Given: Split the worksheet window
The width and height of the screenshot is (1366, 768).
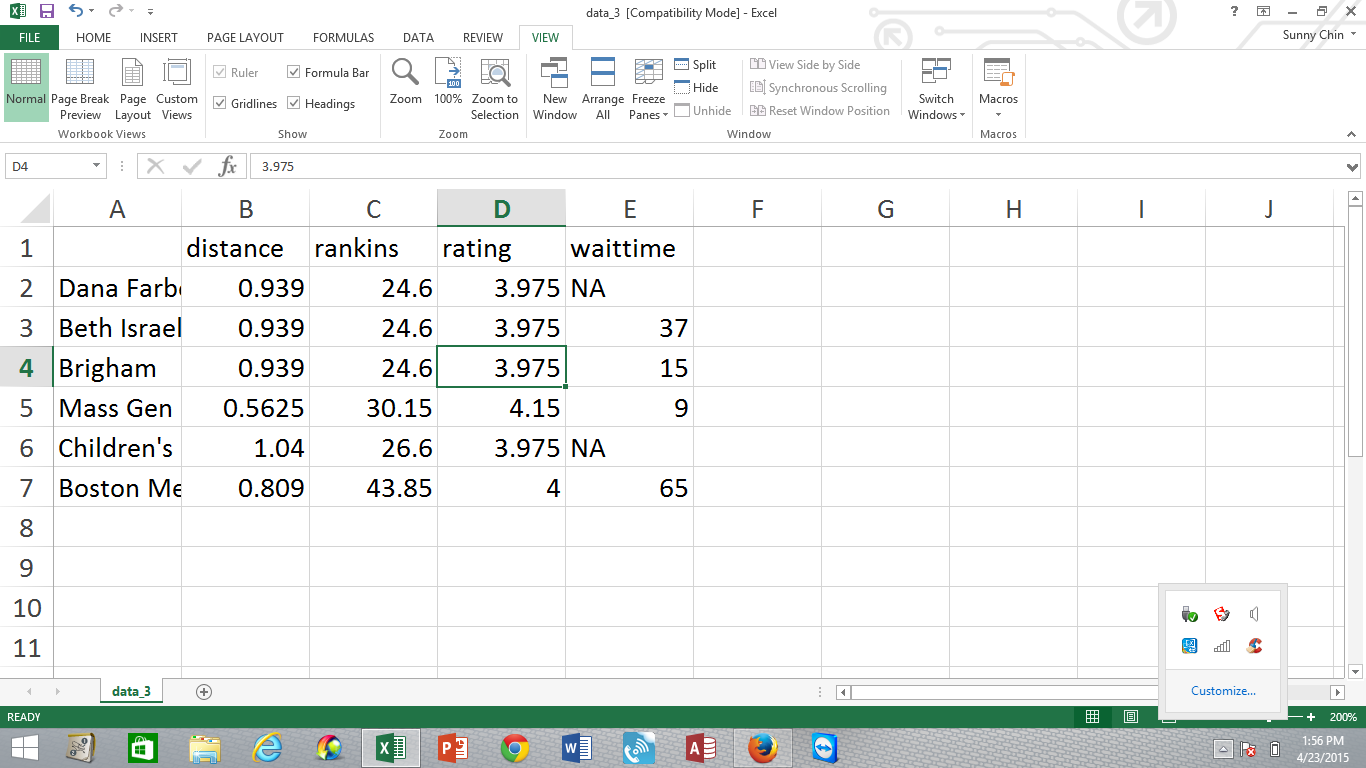Looking at the screenshot, I should coord(695,65).
